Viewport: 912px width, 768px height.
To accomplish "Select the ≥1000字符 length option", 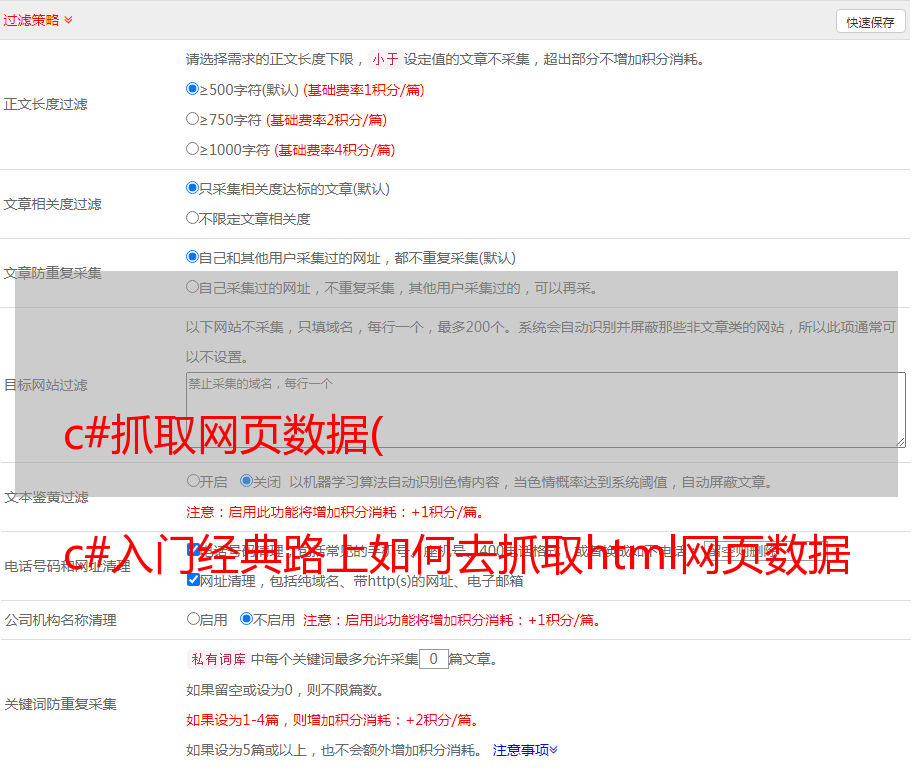I will [x=193, y=149].
